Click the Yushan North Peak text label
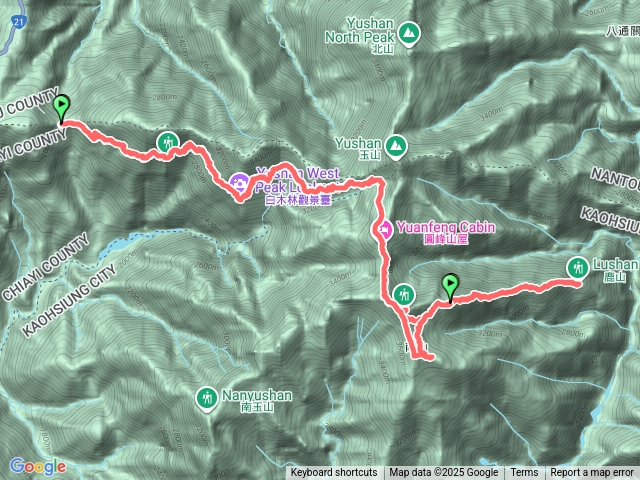Image resolution: width=640 pixels, height=480 pixels. point(362,30)
